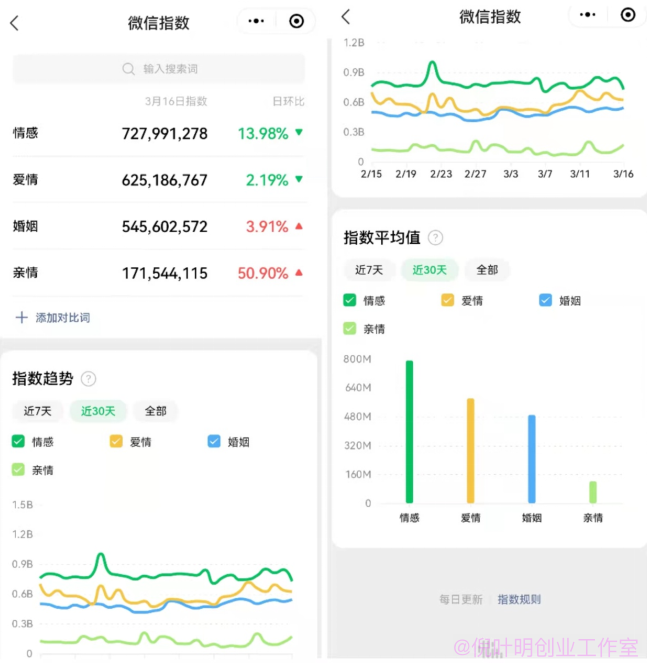Click the 情感 keyword row label

tap(25, 133)
